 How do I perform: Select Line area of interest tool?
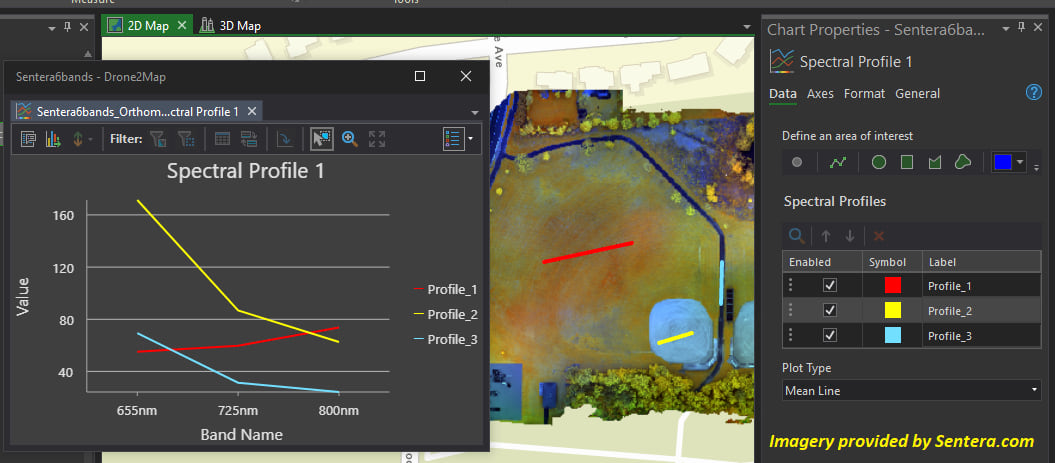pos(838,162)
